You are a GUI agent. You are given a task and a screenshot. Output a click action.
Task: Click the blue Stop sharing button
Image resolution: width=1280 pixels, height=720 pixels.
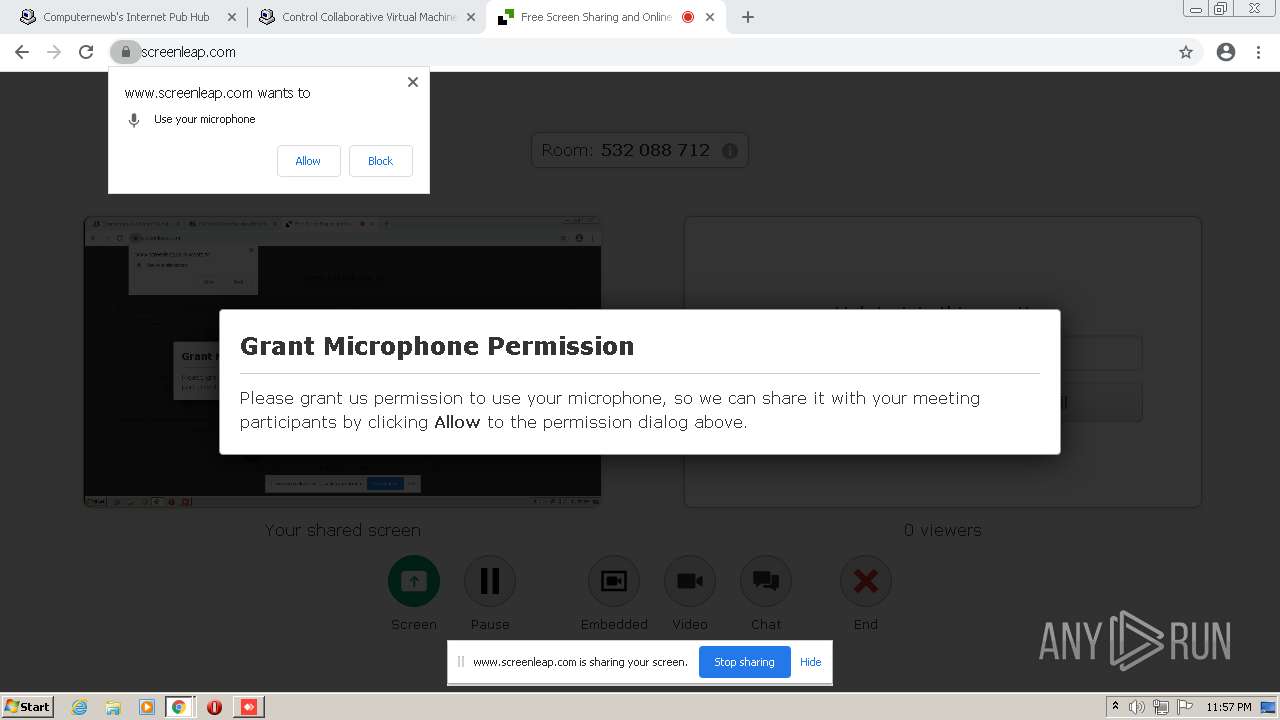tap(744, 662)
